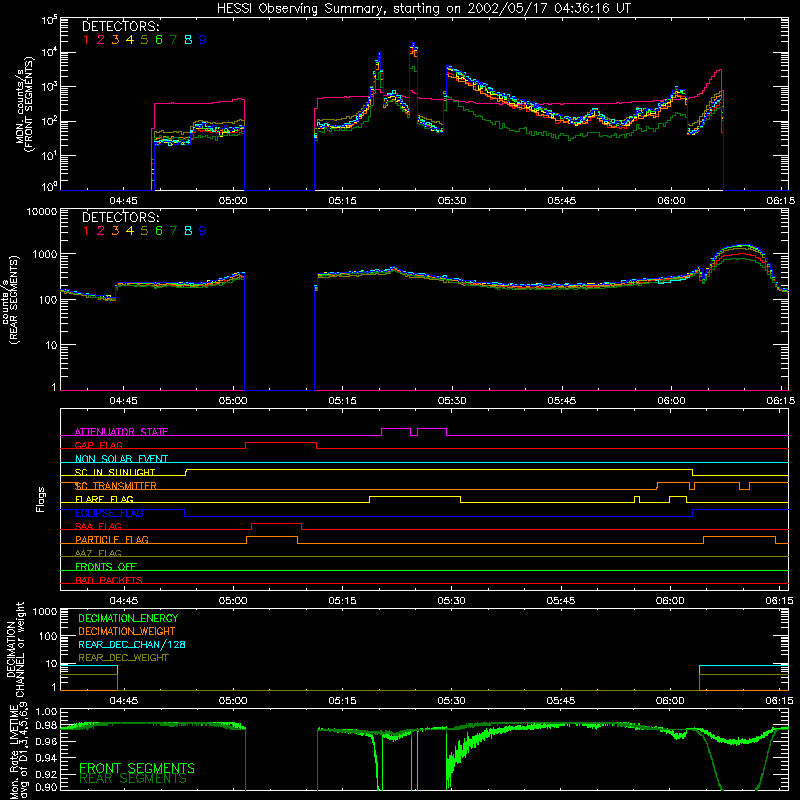
Task: Click the 'REAR_DEC_WEIGHT' legend entry
Action: pos(123,658)
